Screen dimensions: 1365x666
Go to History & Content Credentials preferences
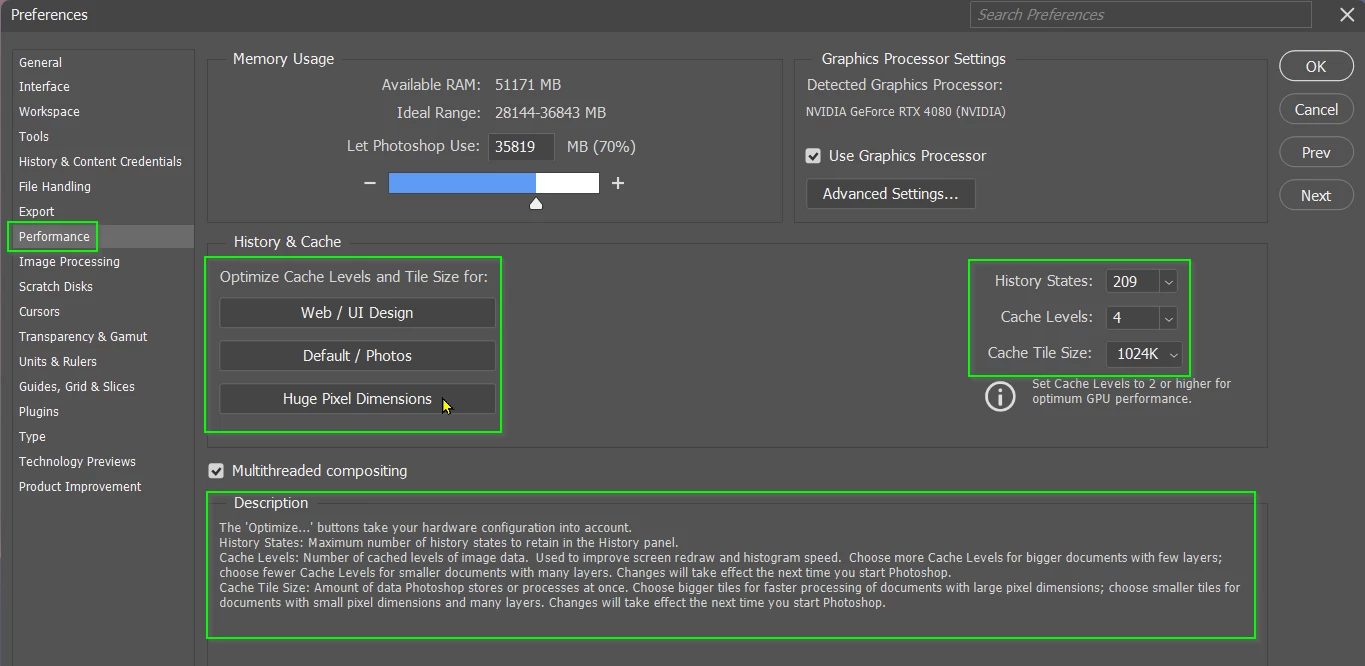coord(100,162)
